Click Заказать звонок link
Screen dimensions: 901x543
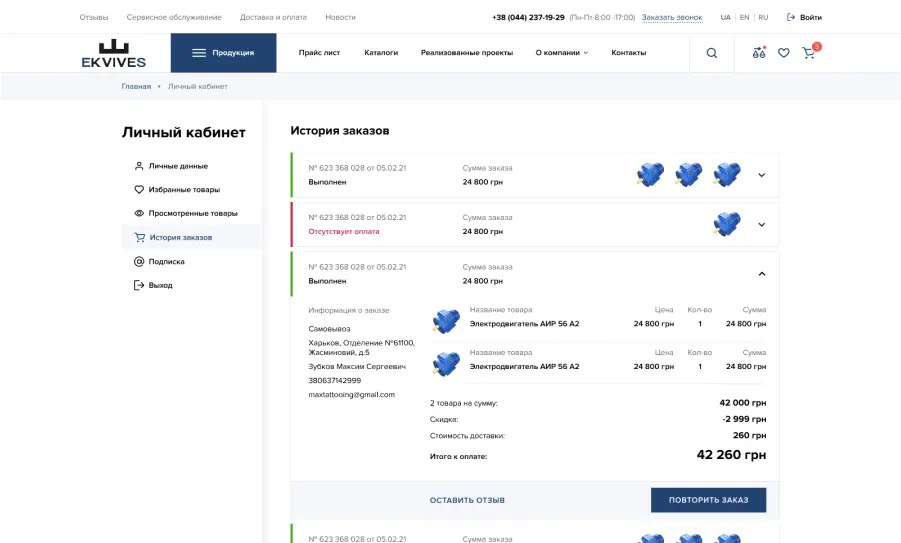(x=672, y=17)
